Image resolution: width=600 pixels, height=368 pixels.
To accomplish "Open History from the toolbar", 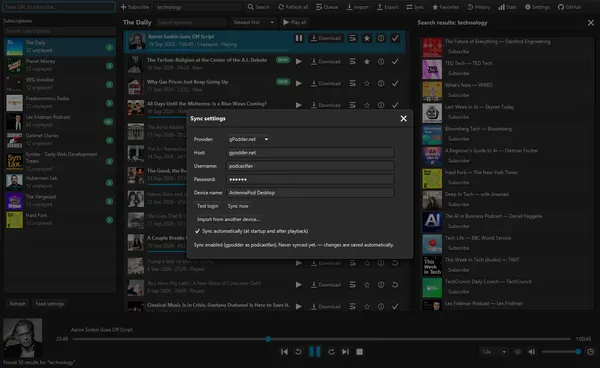I will 479,7.
